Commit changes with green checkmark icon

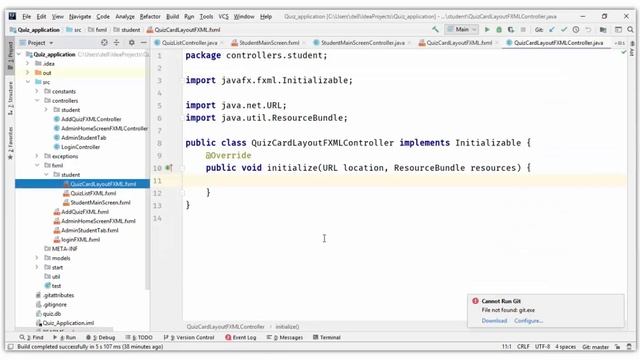tap(564, 29)
